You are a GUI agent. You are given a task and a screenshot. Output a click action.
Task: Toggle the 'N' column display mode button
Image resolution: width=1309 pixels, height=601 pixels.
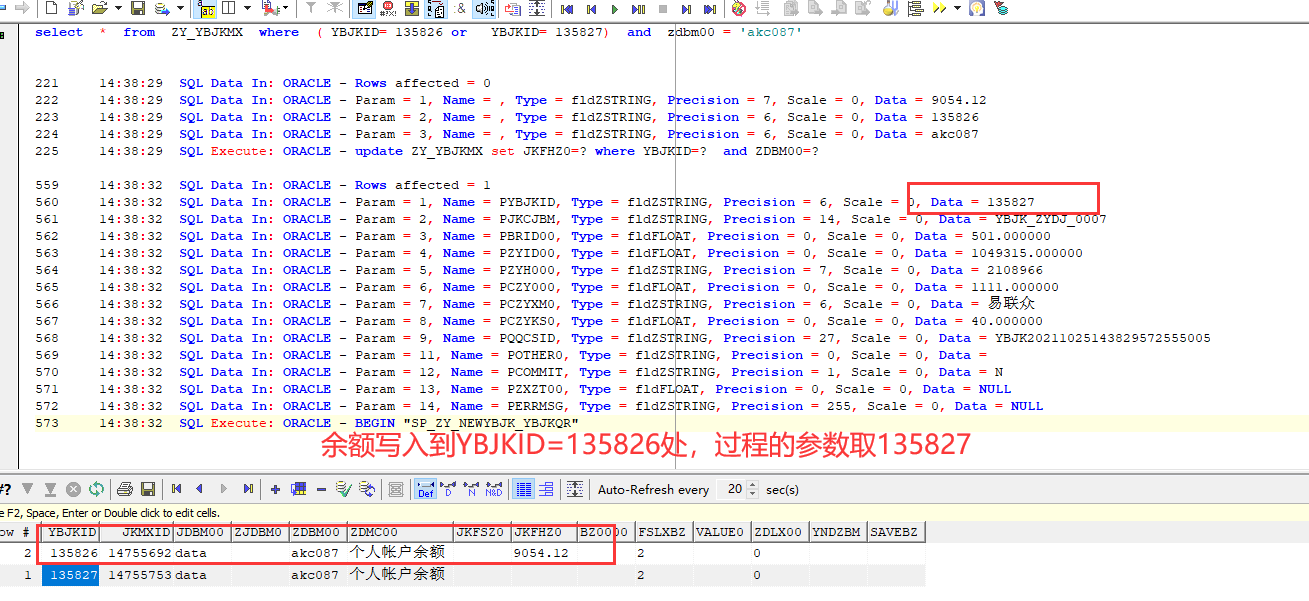(x=471, y=489)
